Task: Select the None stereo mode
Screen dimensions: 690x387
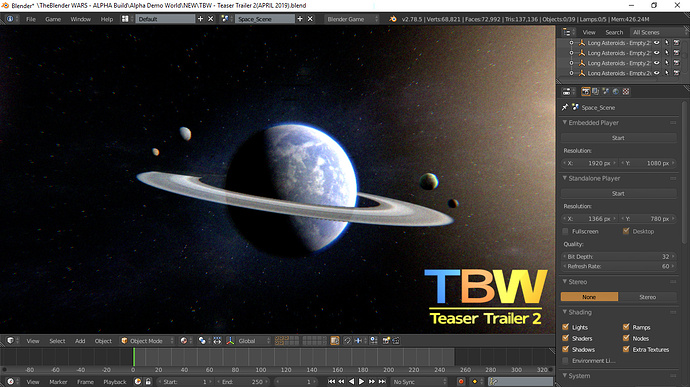Action: [x=589, y=297]
